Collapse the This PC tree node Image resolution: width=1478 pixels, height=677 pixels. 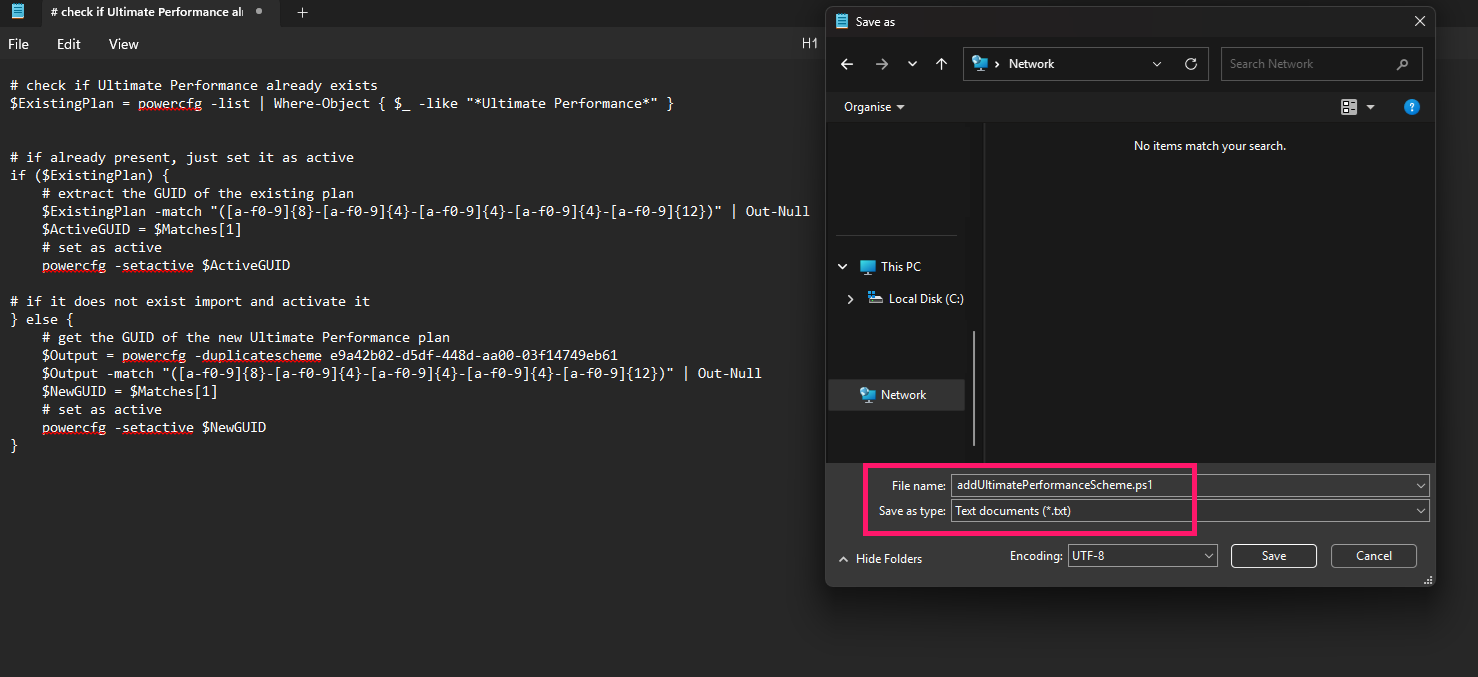843,267
